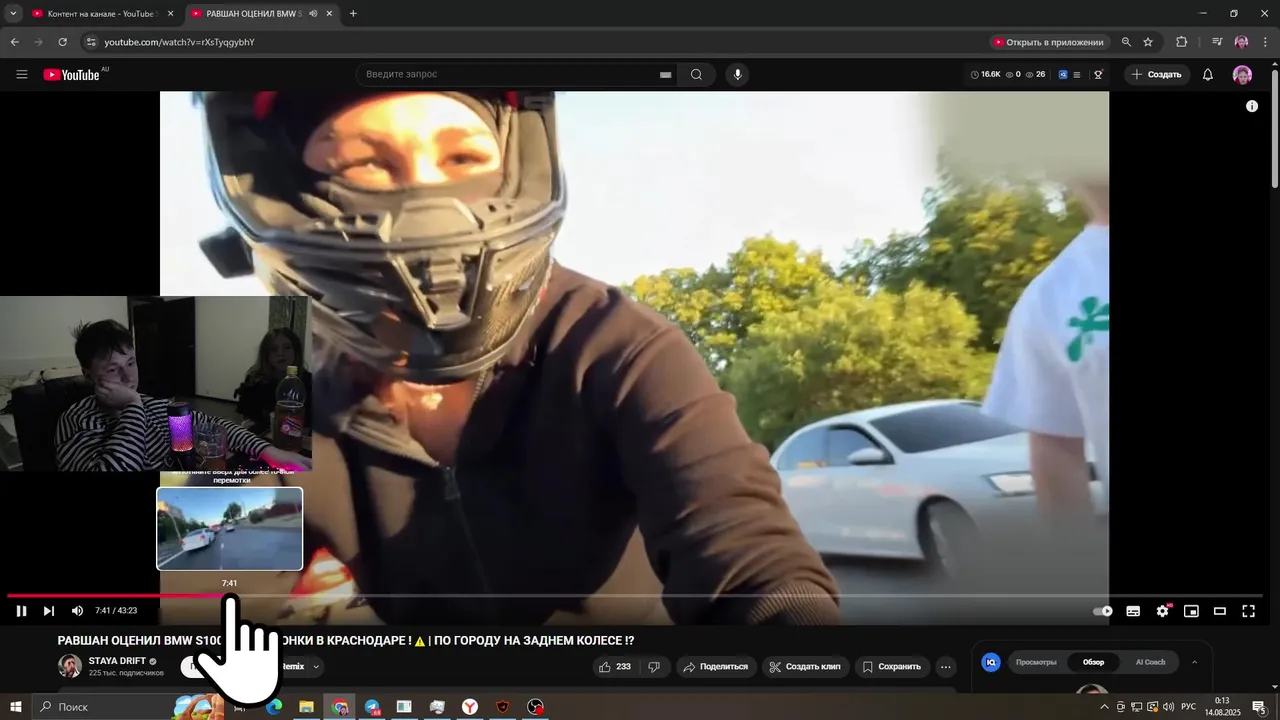Image resolution: width=1280 pixels, height=720 pixels.
Task: Enable miniplayer mode
Action: point(1191,611)
